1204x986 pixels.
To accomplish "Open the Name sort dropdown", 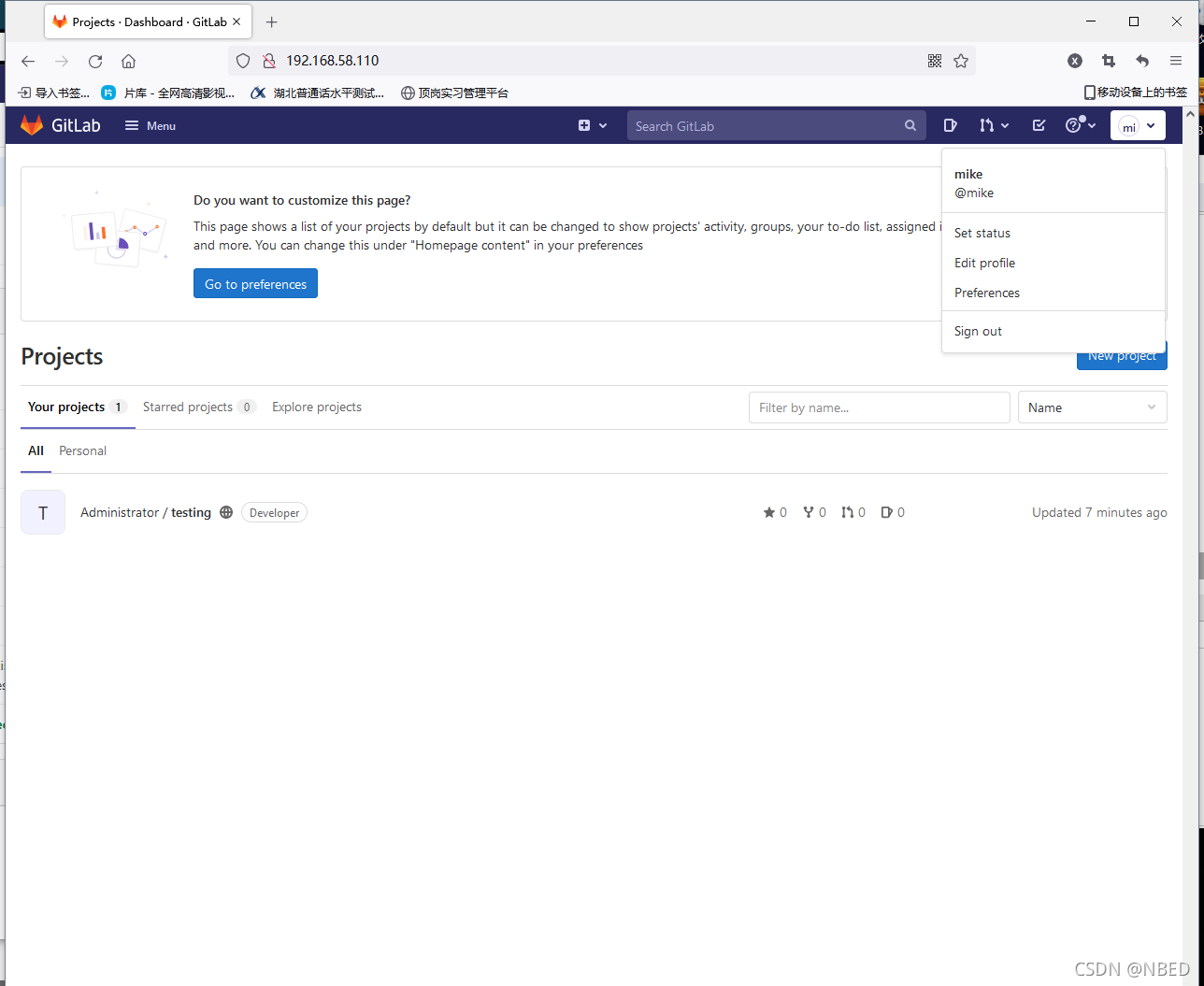I will point(1093,407).
